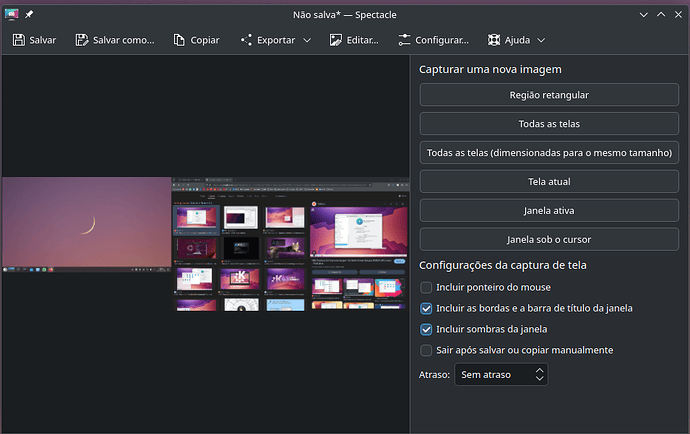Toggle the pin window icon
Screen dimensions: 690x434
29,15
